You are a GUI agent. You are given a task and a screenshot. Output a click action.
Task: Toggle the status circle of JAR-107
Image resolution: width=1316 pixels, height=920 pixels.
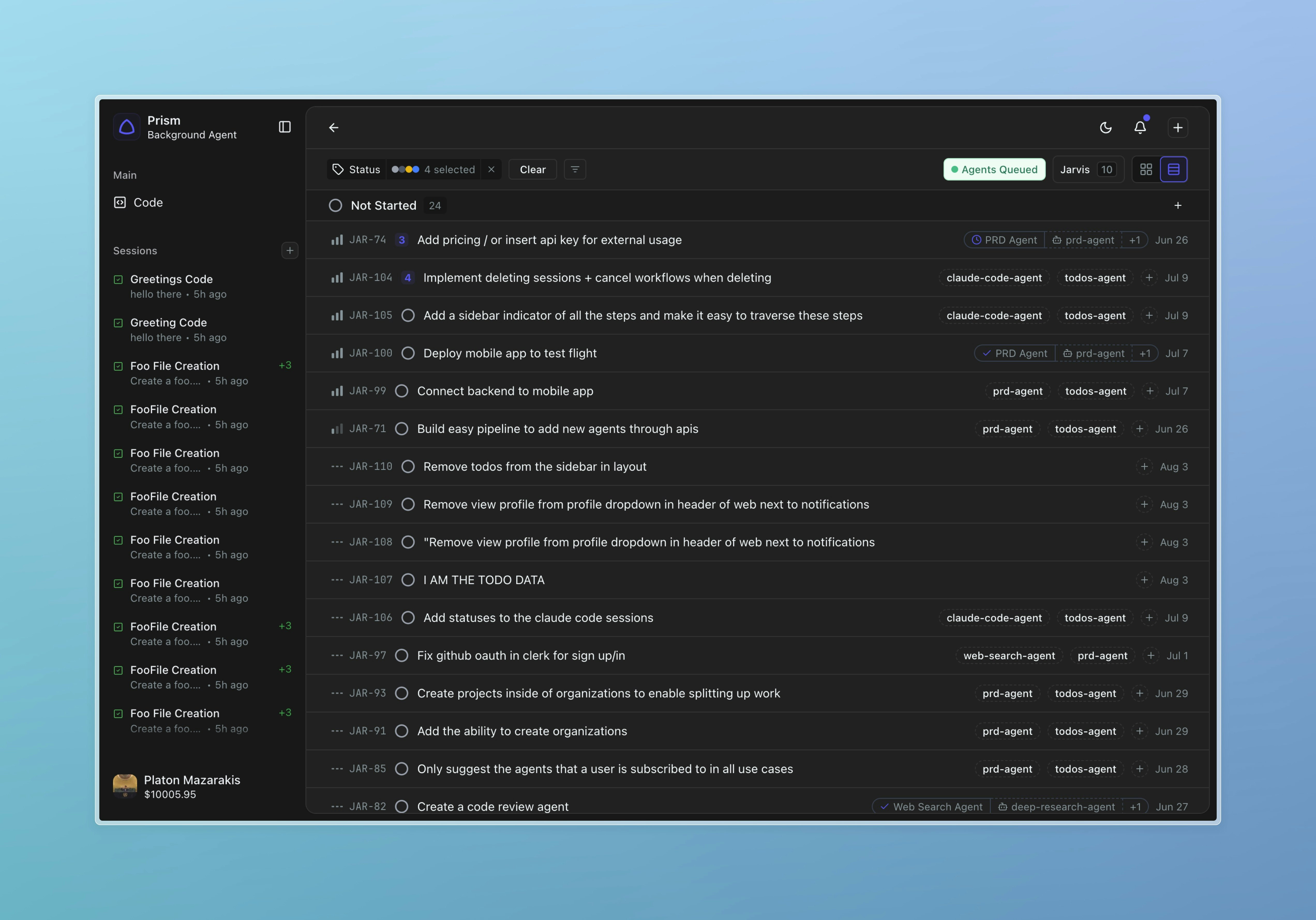click(408, 580)
